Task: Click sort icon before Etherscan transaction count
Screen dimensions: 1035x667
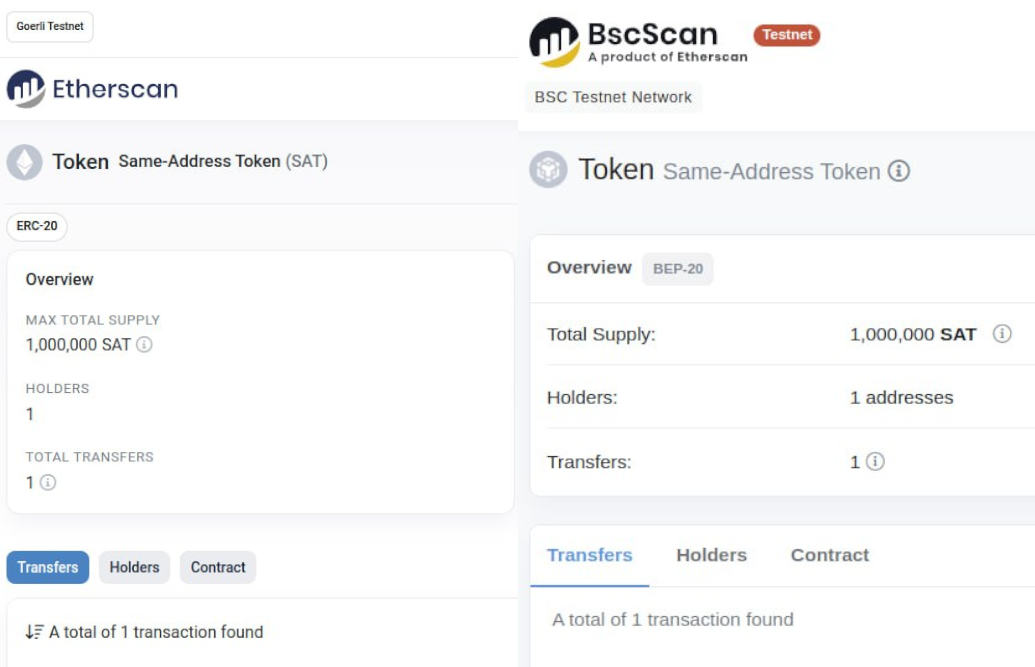Action: pyautogui.click(x=34, y=632)
